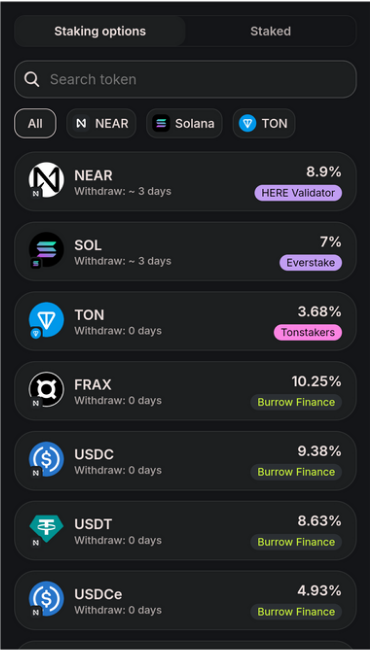Select the All network filter chip
Image resolution: width=370 pixels, height=650 pixels.
[x=35, y=123]
